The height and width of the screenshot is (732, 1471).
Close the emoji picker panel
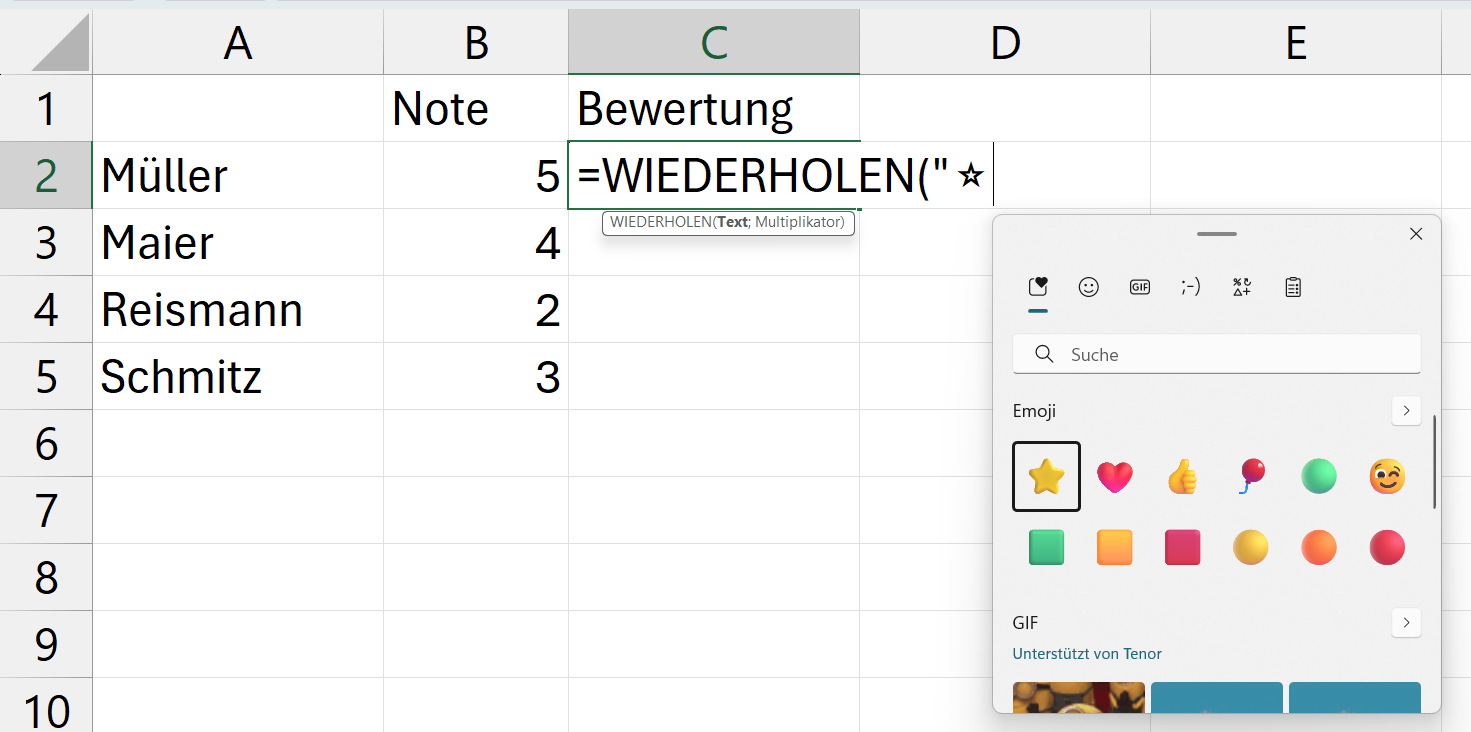[x=1415, y=234]
